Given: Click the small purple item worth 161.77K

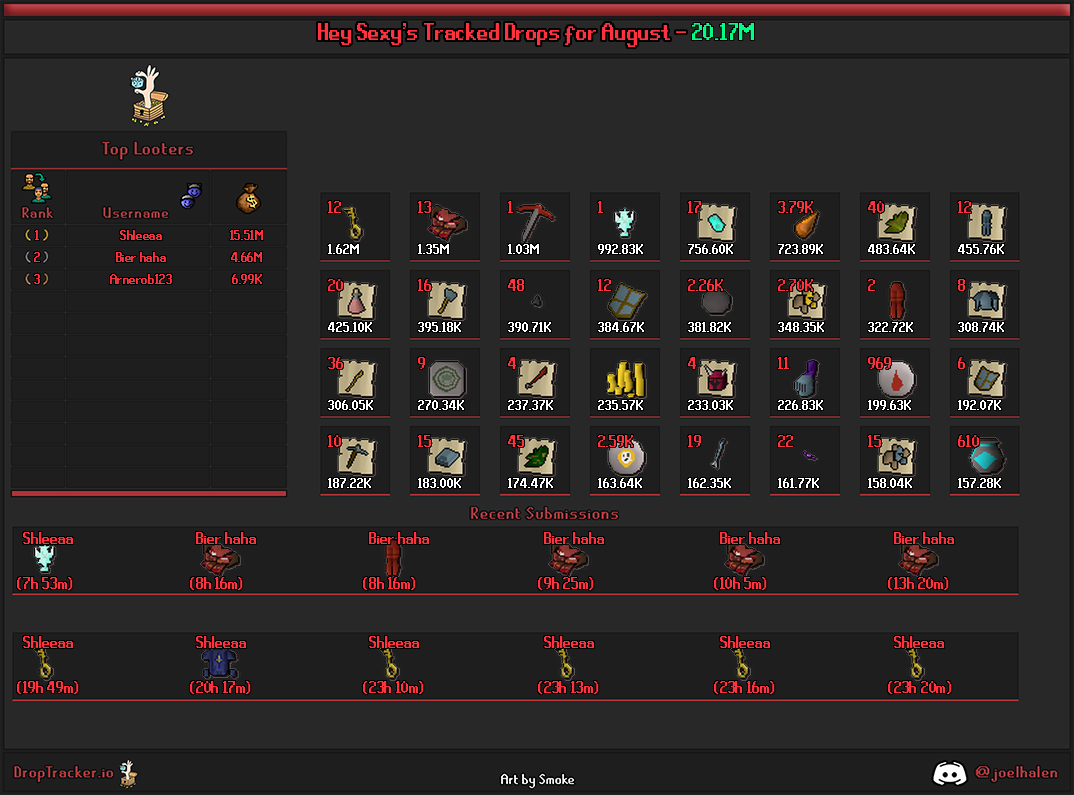Looking at the screenshot, I should 805,461.
